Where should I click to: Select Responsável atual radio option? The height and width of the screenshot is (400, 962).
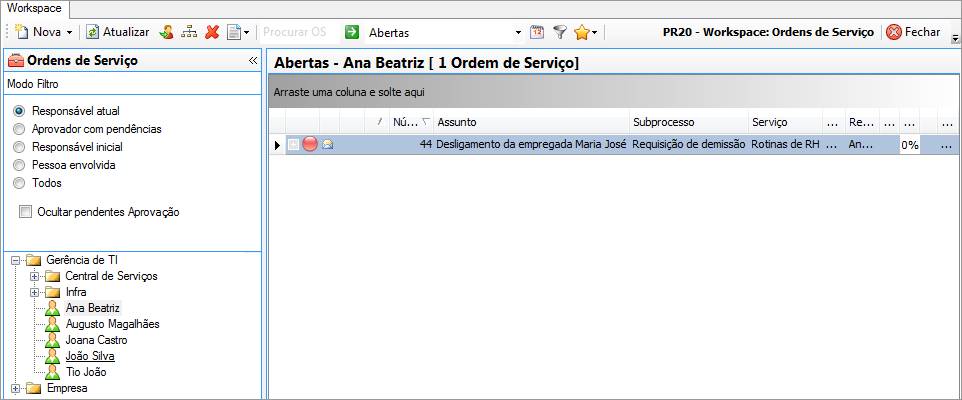point(20,111)
